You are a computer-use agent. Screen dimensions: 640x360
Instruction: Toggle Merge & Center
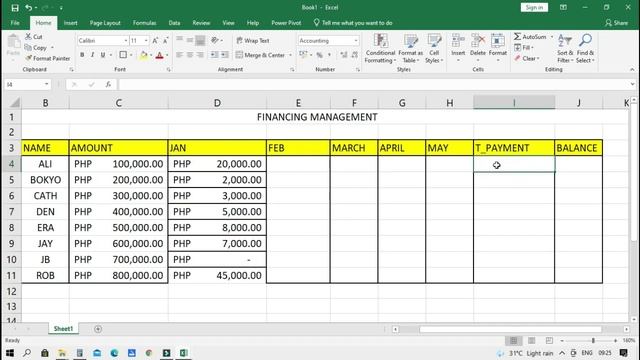(x=260, y=55)
